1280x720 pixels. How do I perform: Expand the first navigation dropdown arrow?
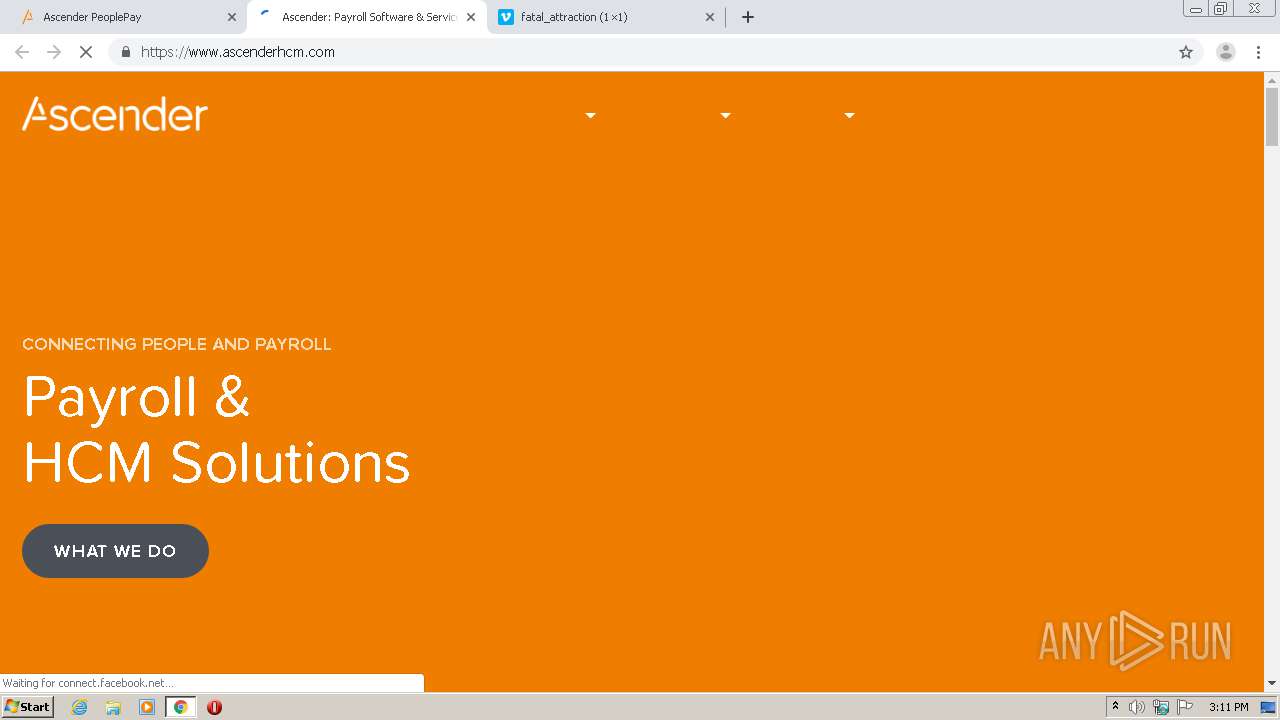coord(590,116)
